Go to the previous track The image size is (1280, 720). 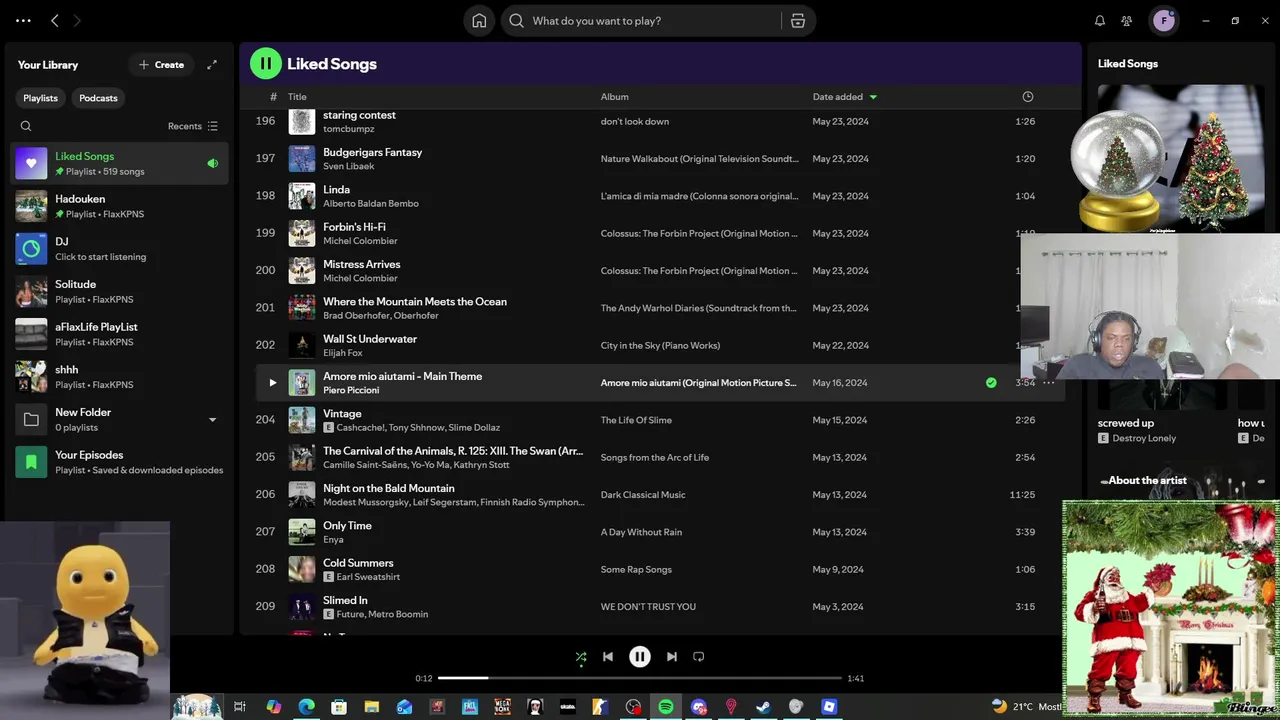tap(608, 657)
